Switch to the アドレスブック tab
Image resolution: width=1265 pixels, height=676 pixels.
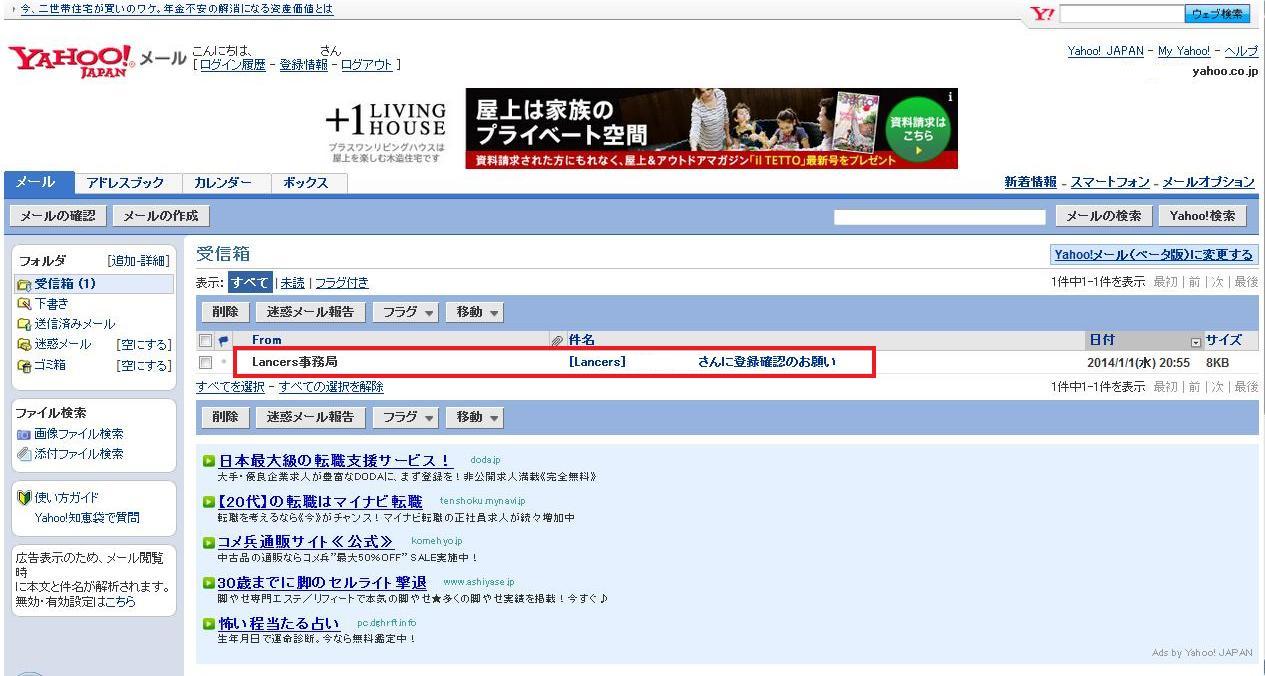tap(126, 183)
